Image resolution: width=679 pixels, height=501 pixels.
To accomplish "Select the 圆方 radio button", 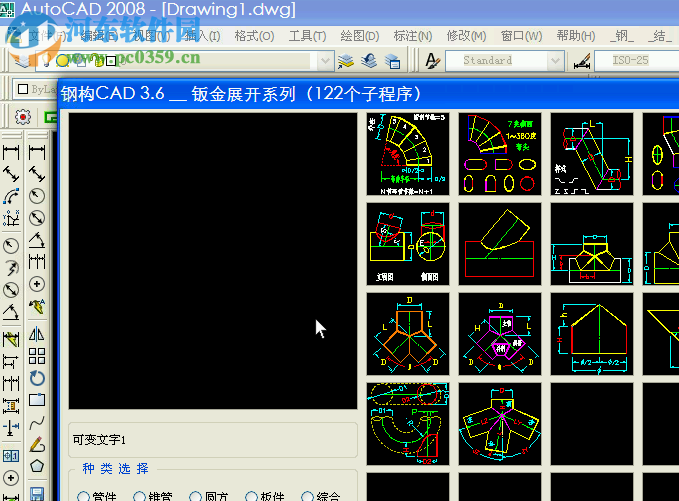I will click(x=196, y=496).
